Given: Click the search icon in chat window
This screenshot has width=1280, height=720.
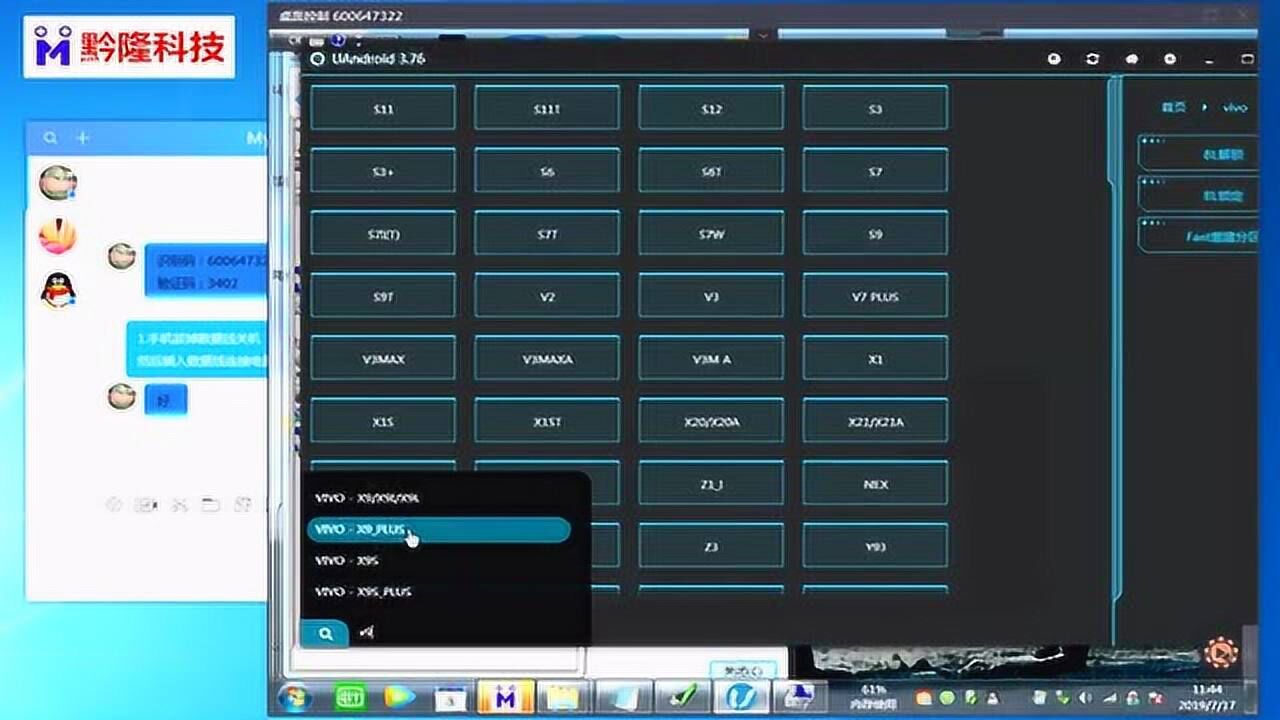Looking at the screenshot, I should 50,138.
